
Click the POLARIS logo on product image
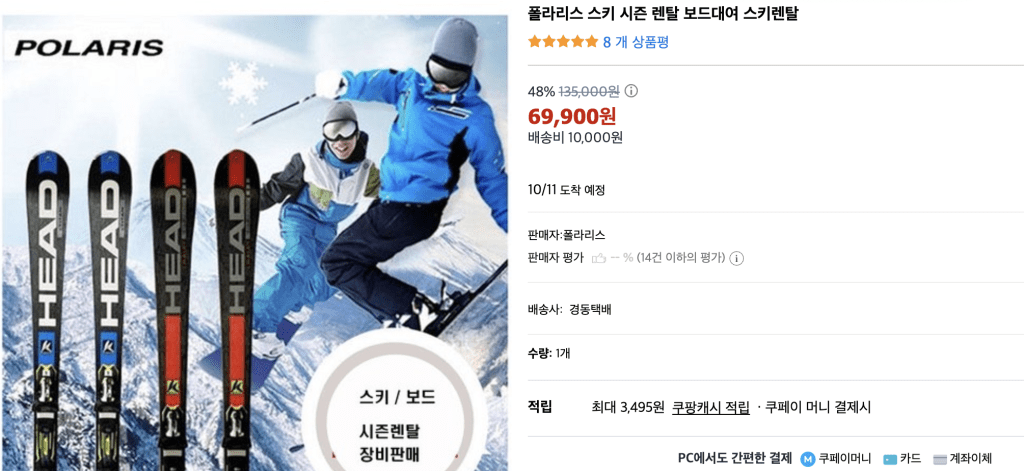[89, 48]
